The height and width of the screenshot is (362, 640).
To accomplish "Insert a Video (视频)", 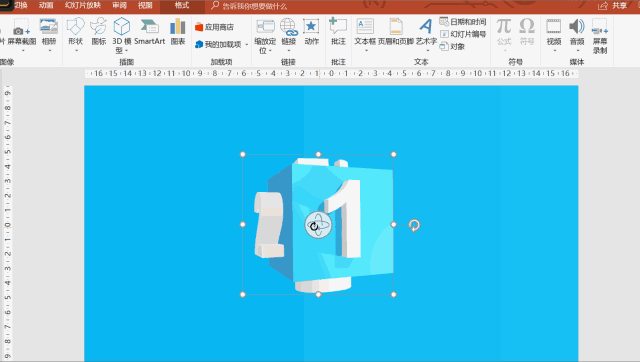I will pos(554,32).
